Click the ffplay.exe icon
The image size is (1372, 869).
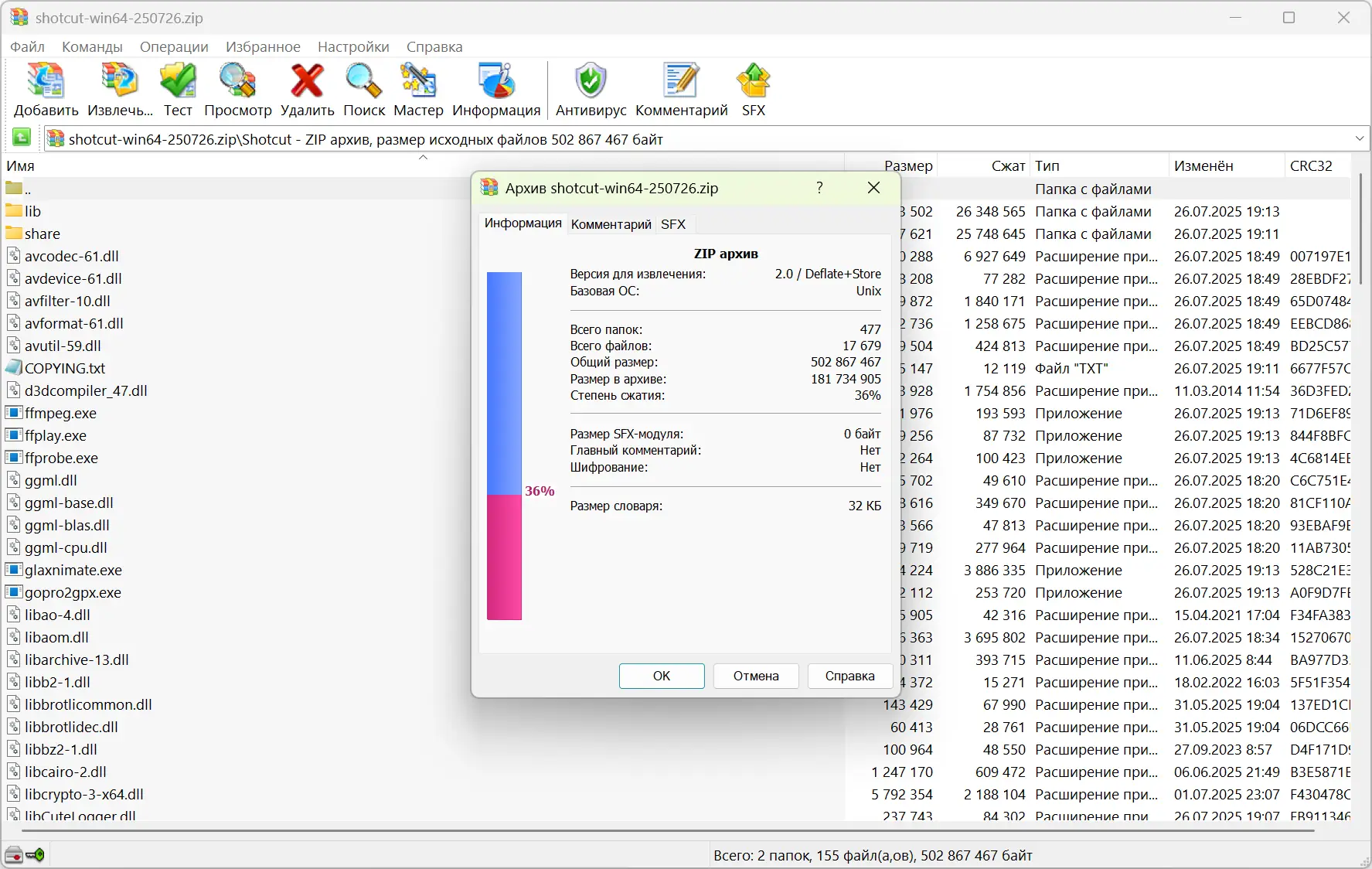point(14,434)
